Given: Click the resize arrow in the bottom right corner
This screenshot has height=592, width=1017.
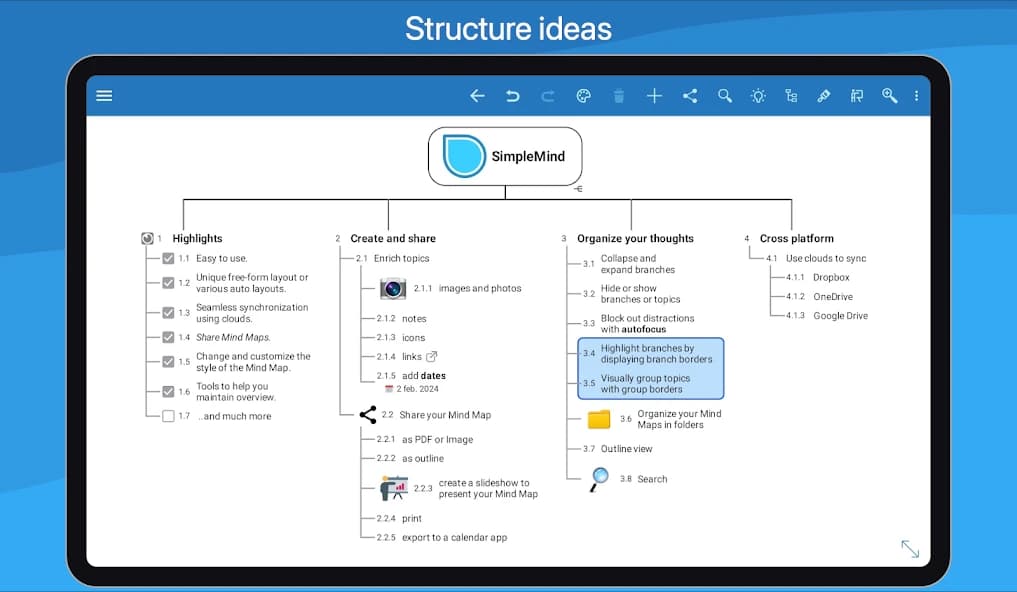Looking at the screenshot, I should pos(908,548).
